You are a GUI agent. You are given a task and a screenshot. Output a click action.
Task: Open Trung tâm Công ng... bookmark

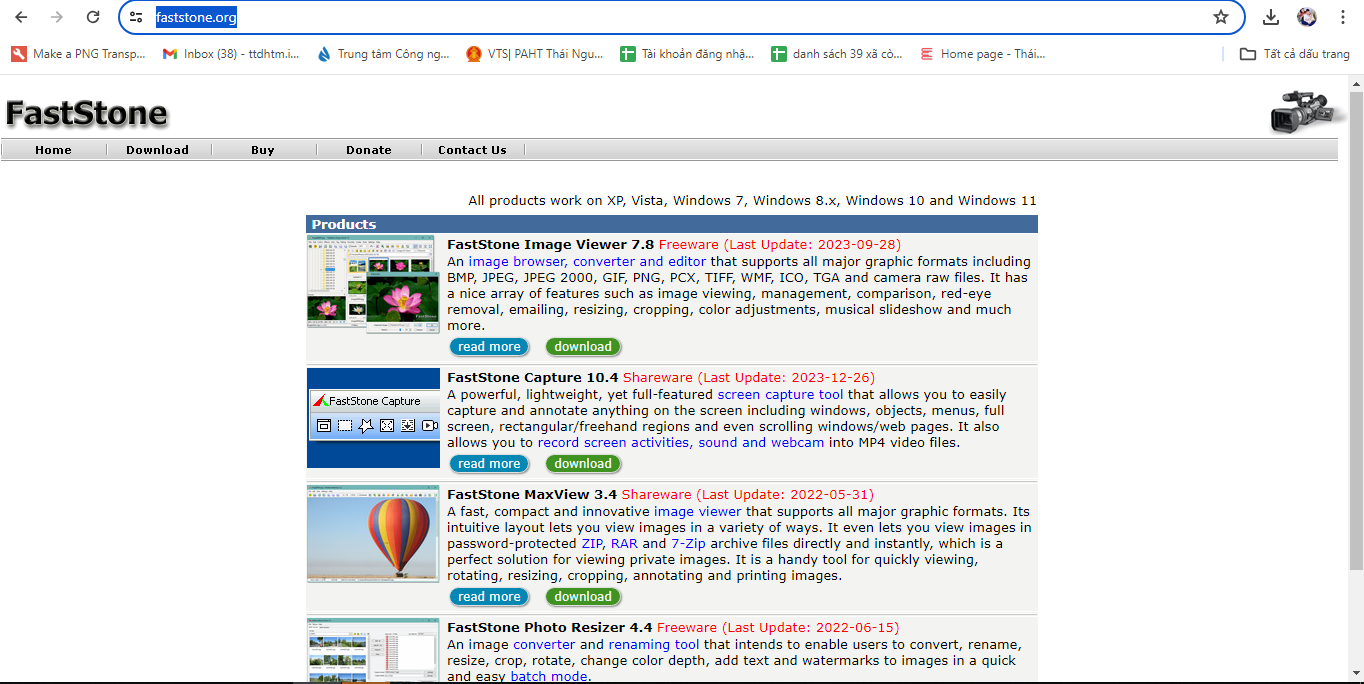(x=383, y=54)
